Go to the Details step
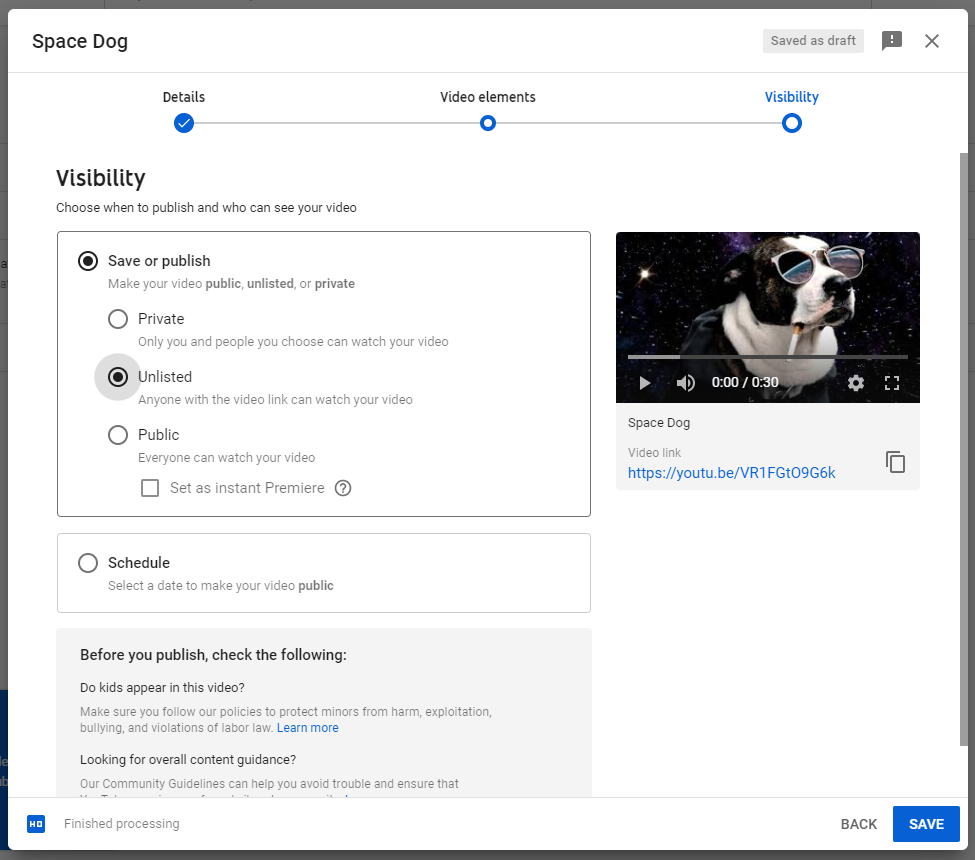975x860 pixels. click(183, 97)
